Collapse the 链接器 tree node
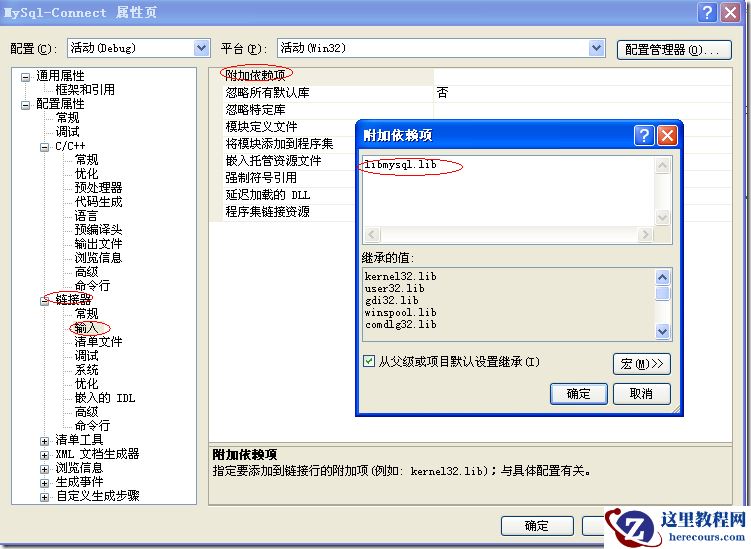This screenshot has height=549, width=751. (45, 300)
